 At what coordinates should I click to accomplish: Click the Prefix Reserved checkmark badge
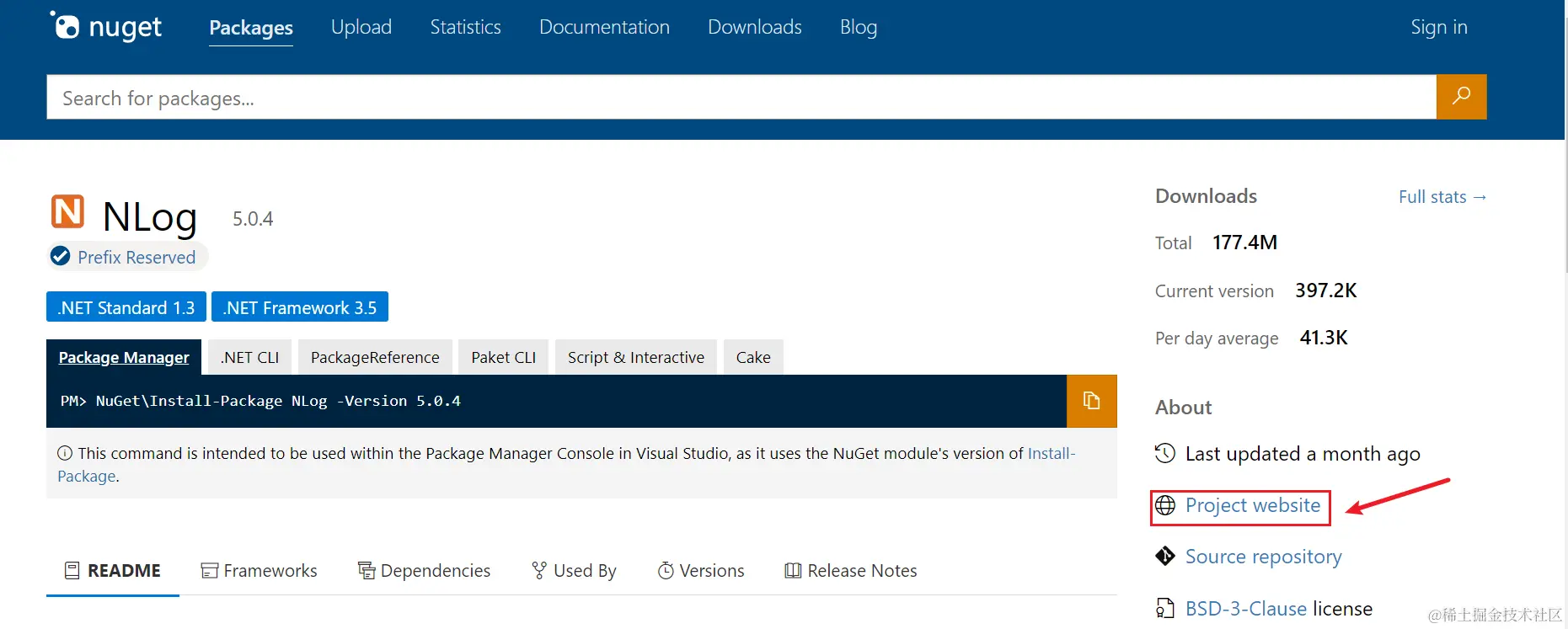(x=60, y=256)
